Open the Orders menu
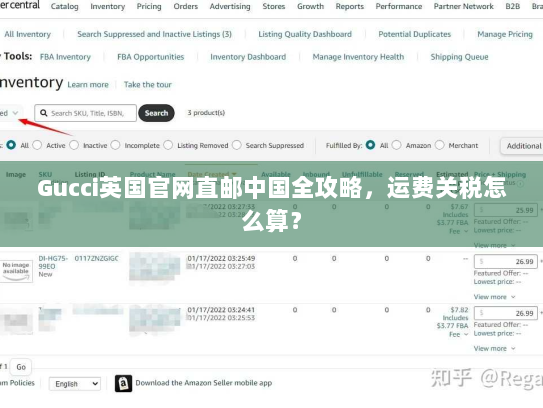543x408 pixels. [186, 6]
